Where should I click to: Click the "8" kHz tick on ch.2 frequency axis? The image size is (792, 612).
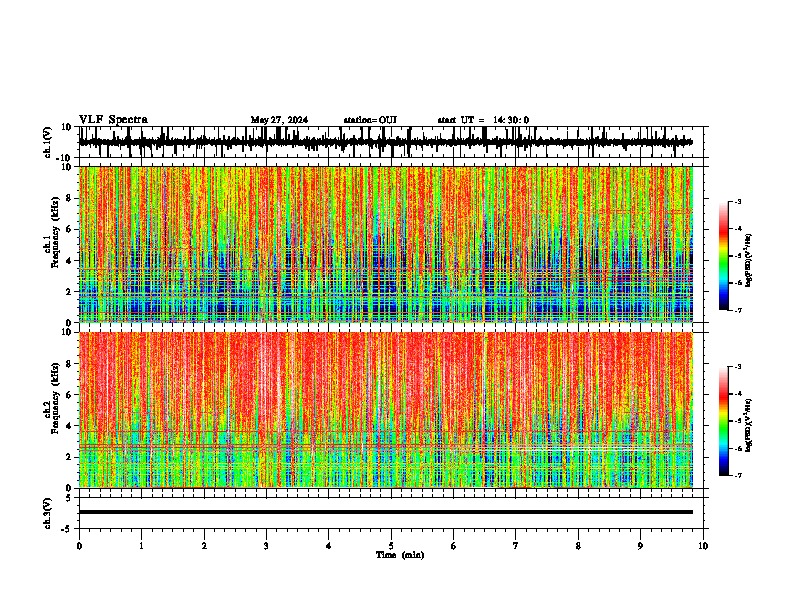point(69,364)
